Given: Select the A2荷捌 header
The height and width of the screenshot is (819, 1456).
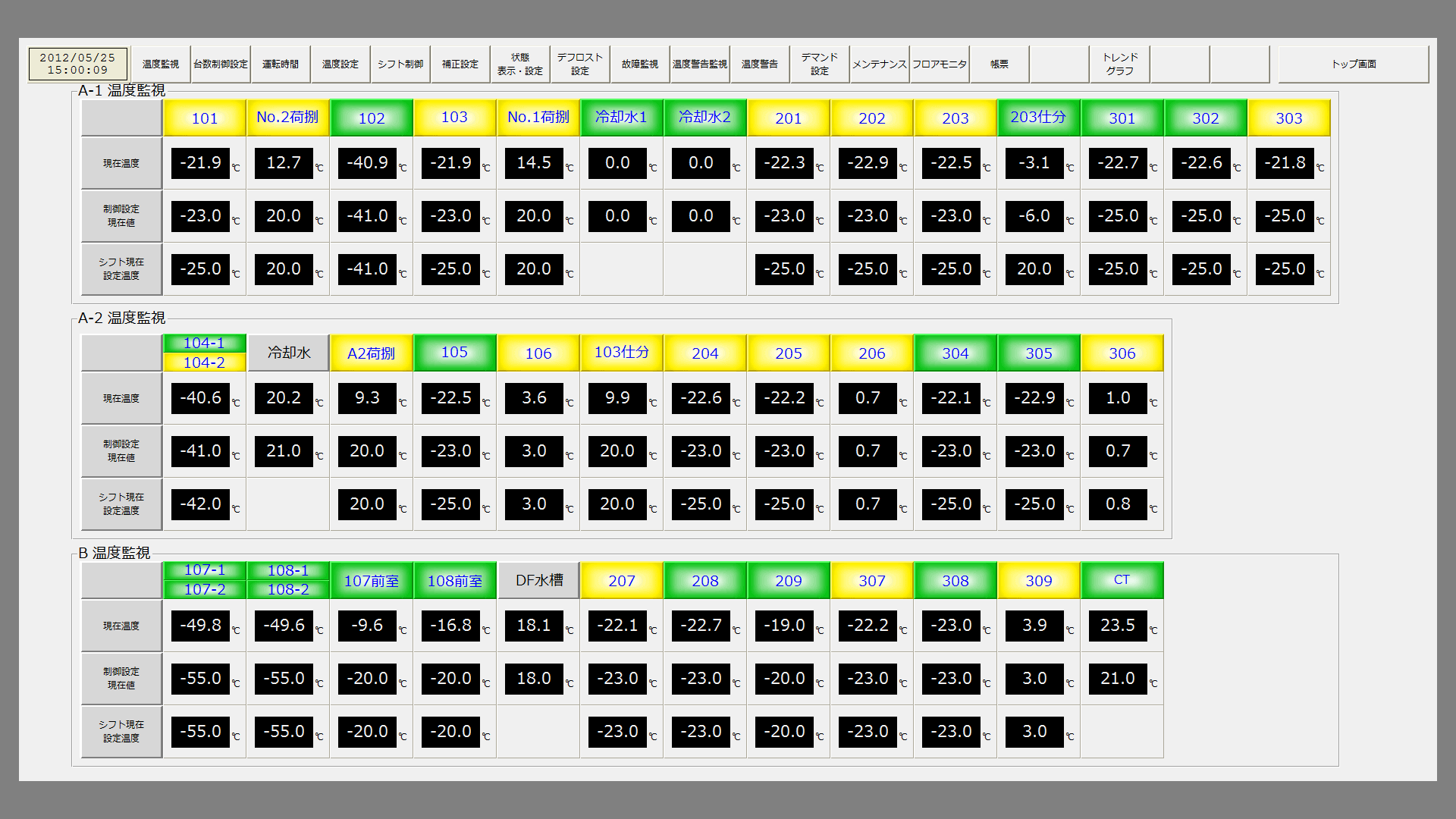Looking at the screenshot, I should [372, 353].
